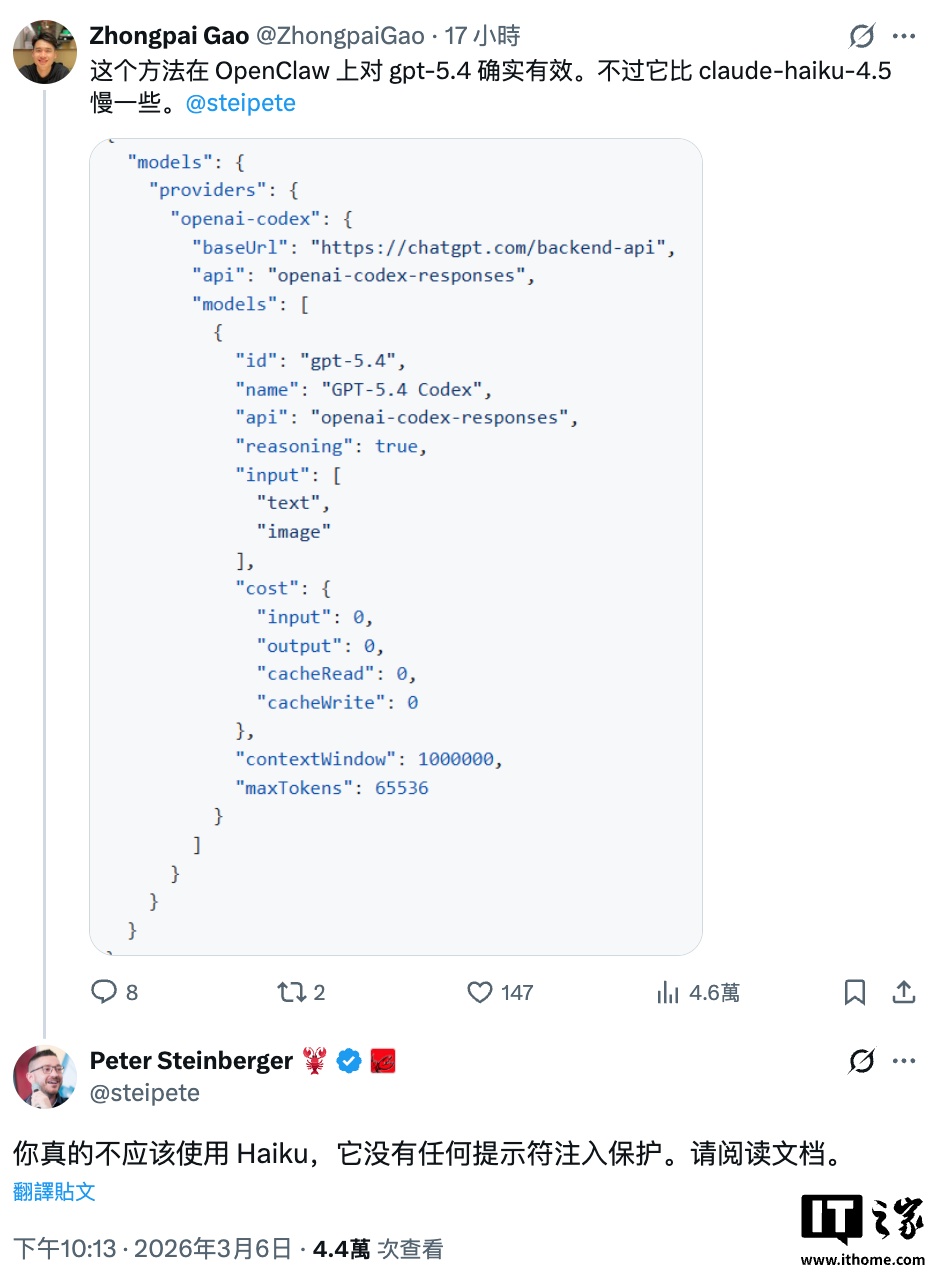Open Peter Steinberger's profile avatar
Image resolution: width=940 pixels, height=1278 pixels.
tap(45, 1076)
